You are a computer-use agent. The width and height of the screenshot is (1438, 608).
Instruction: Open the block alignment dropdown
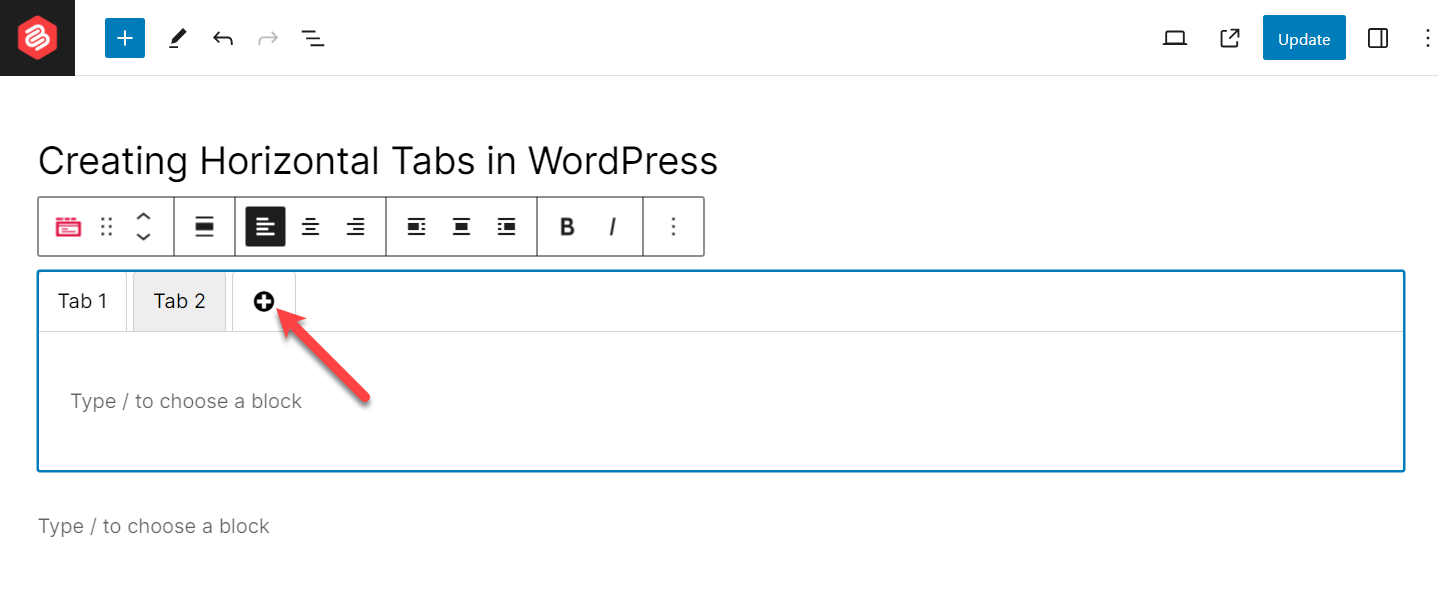click(x=205, y=227)
